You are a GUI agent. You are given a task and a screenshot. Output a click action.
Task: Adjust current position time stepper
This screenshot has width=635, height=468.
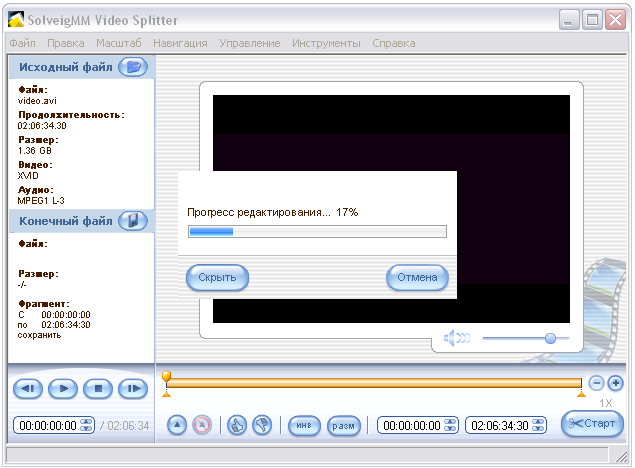tap(87, 425)
